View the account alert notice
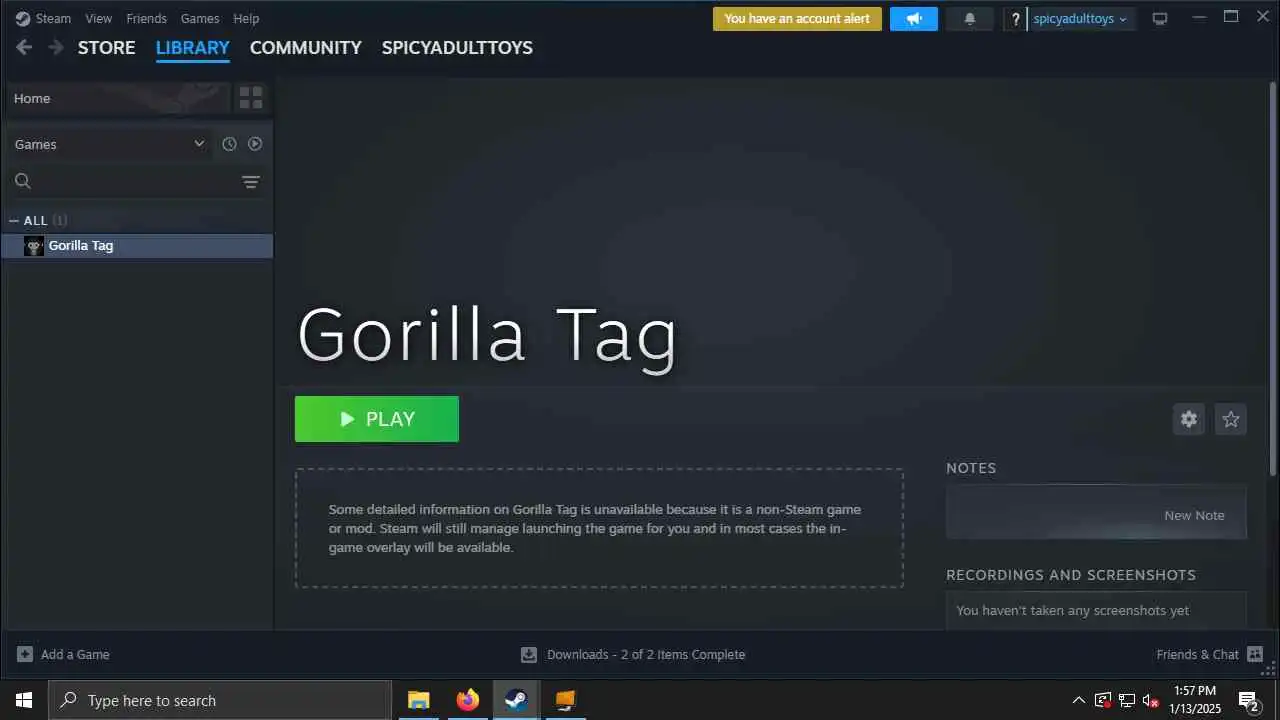 pyautogui.click(x=797, y=18)
